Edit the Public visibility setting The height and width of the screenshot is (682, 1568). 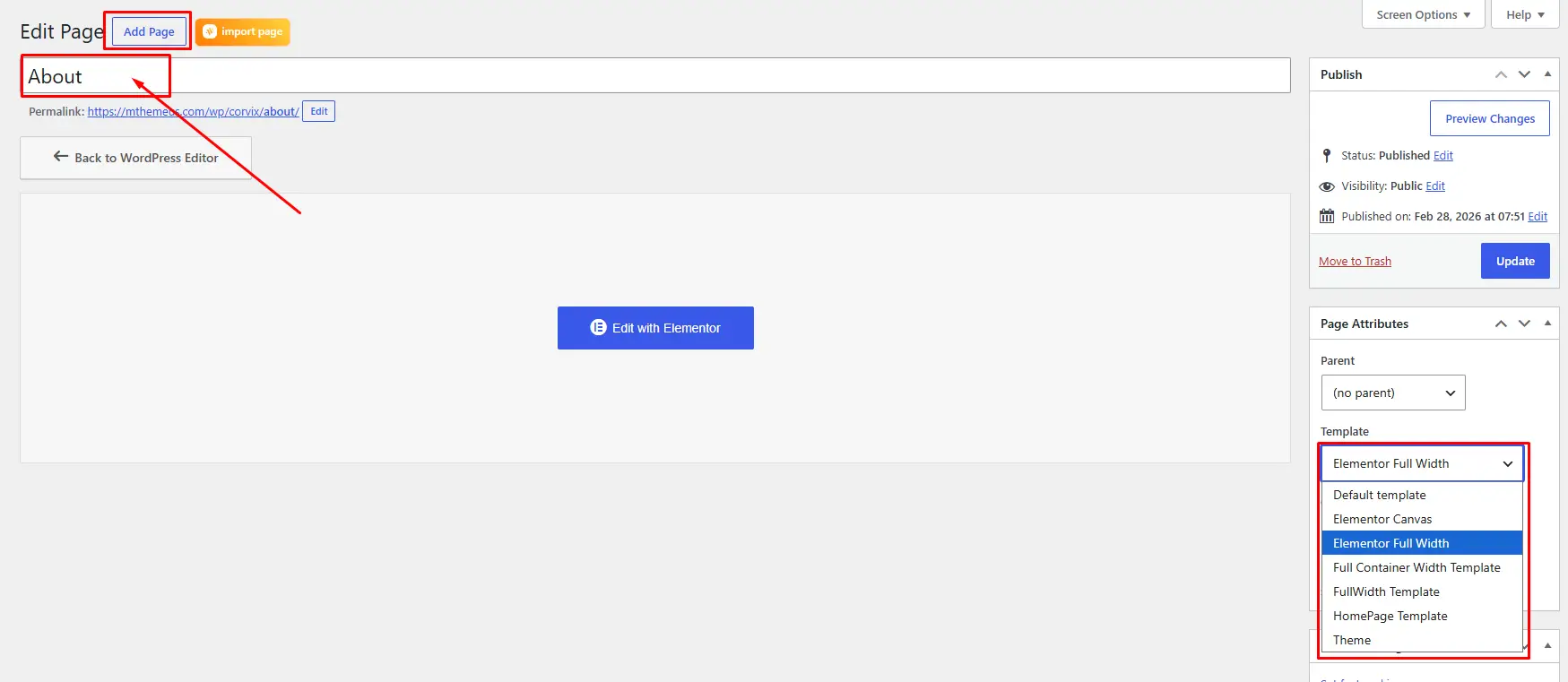click(1435, 186)
